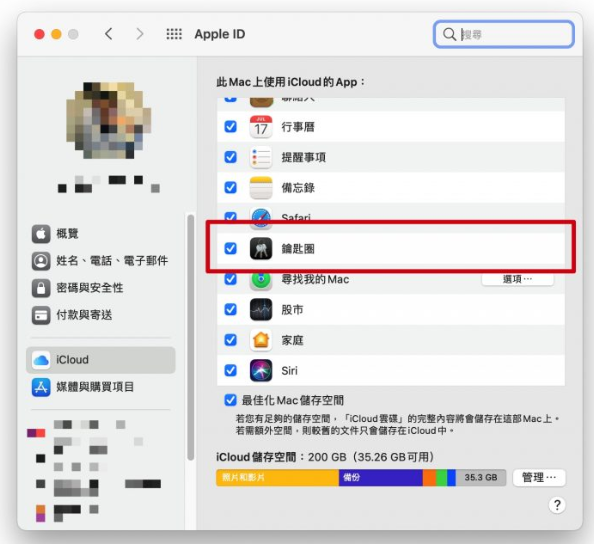
Task: Click the Calendar app icon (行事曆)
Action: tap(261, 127)
